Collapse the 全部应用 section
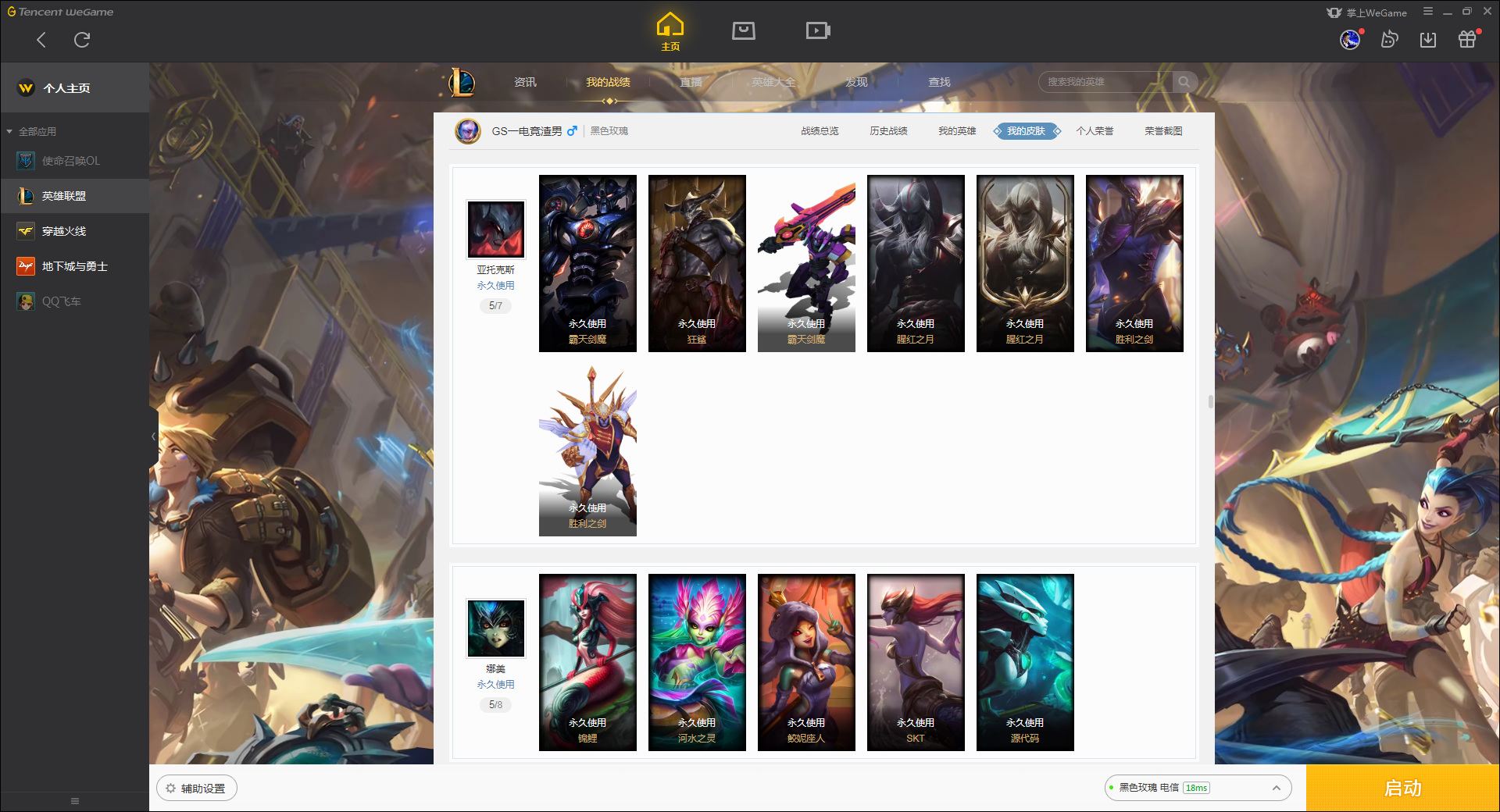Image resolution: width=1500 pixels, height=812 pixels. pos(31,131)
